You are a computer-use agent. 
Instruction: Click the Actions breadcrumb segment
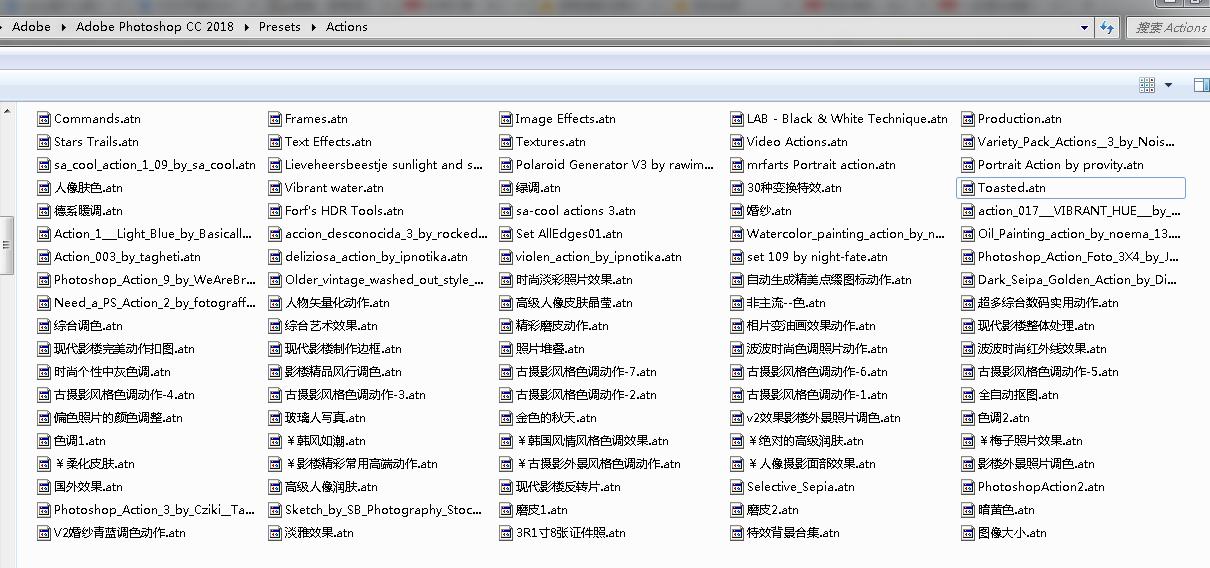(346, 27)
